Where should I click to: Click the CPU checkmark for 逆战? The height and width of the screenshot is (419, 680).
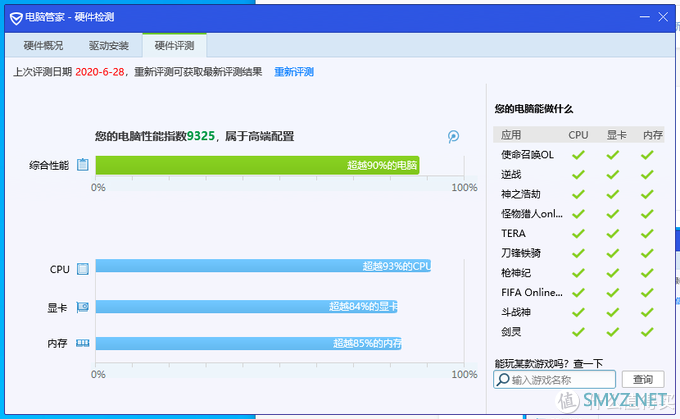(578, 174)
